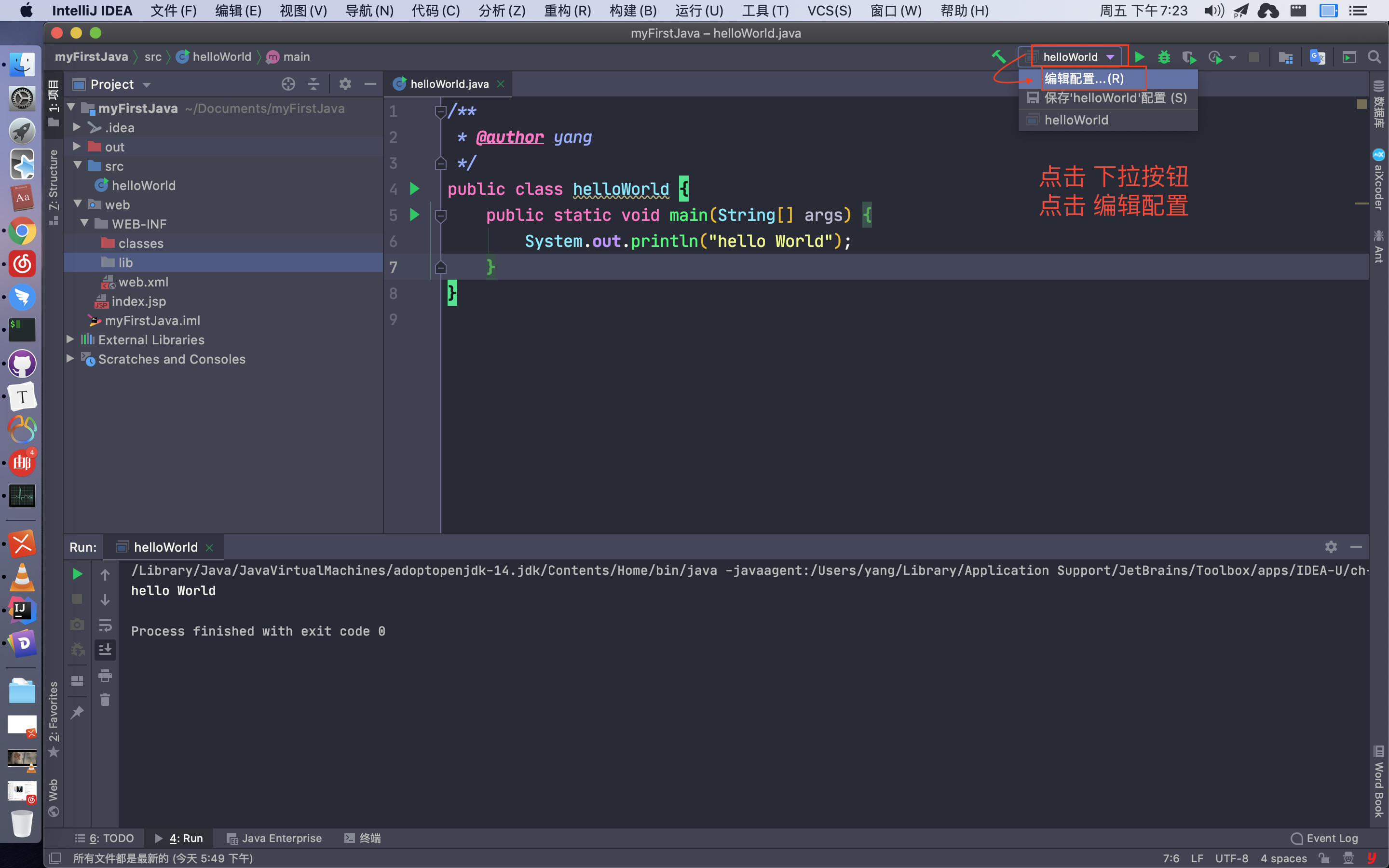Open Google Chrome from the Dock

22,231
